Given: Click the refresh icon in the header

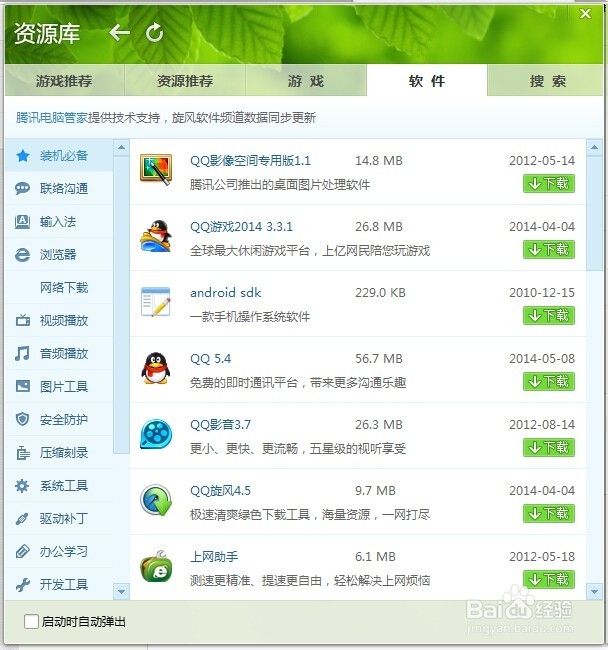Looking at the screenshot, I should tap(155, 33).
